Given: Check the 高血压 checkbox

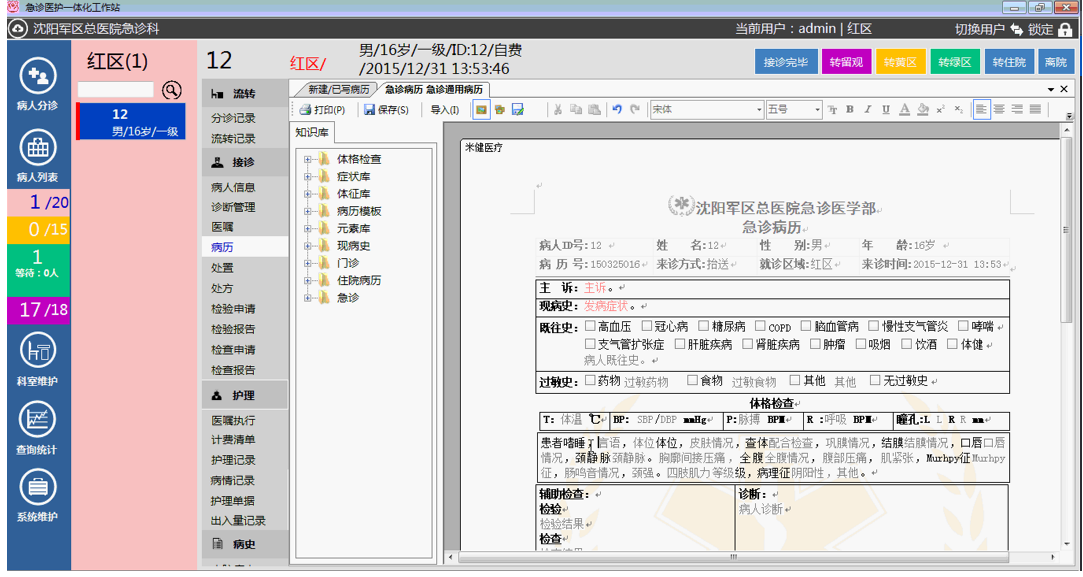Looking at the screenshot, I should point(590,325).
